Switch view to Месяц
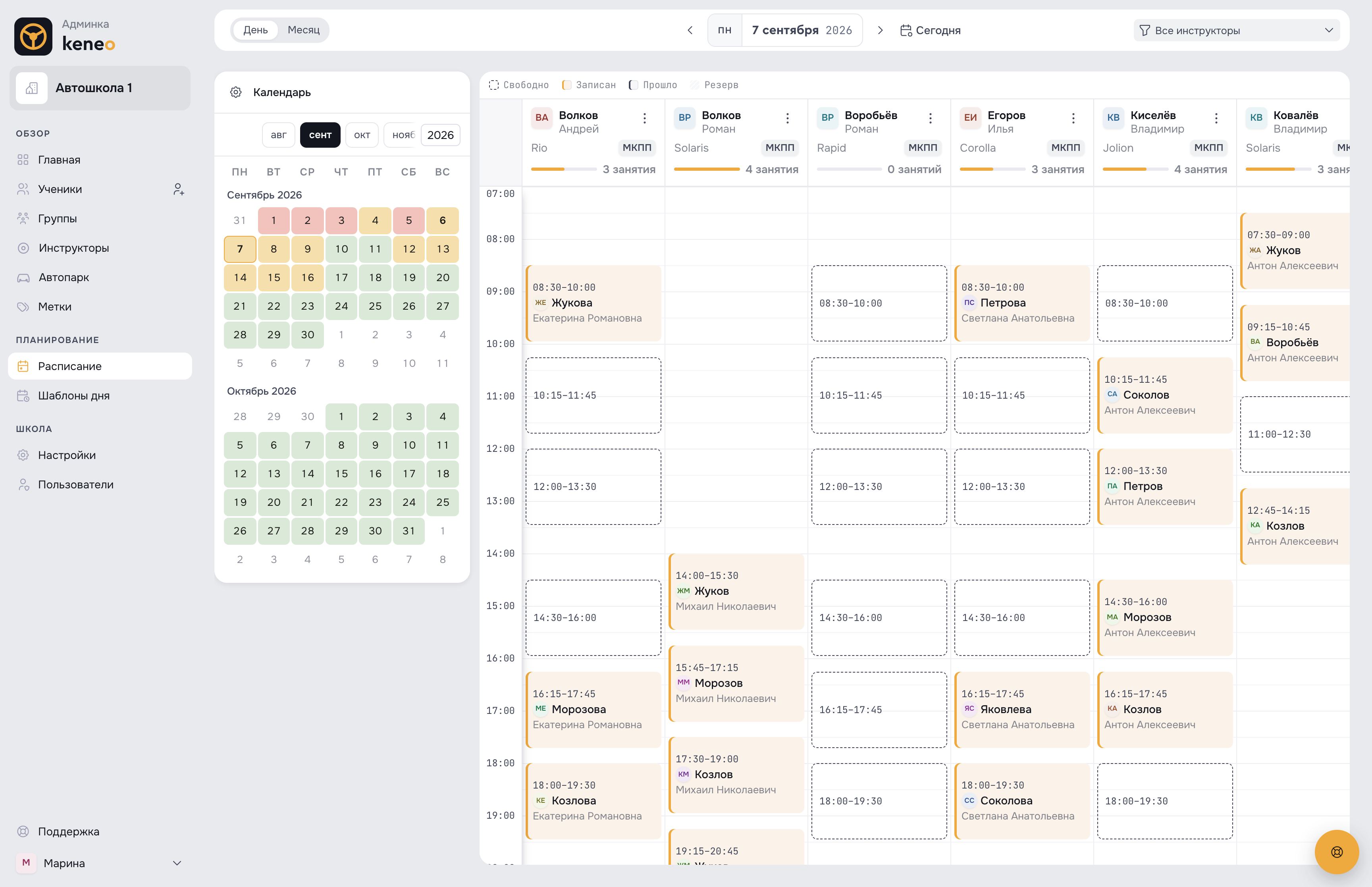This screenshot has height=887, width=1372. tap(303, 30)
